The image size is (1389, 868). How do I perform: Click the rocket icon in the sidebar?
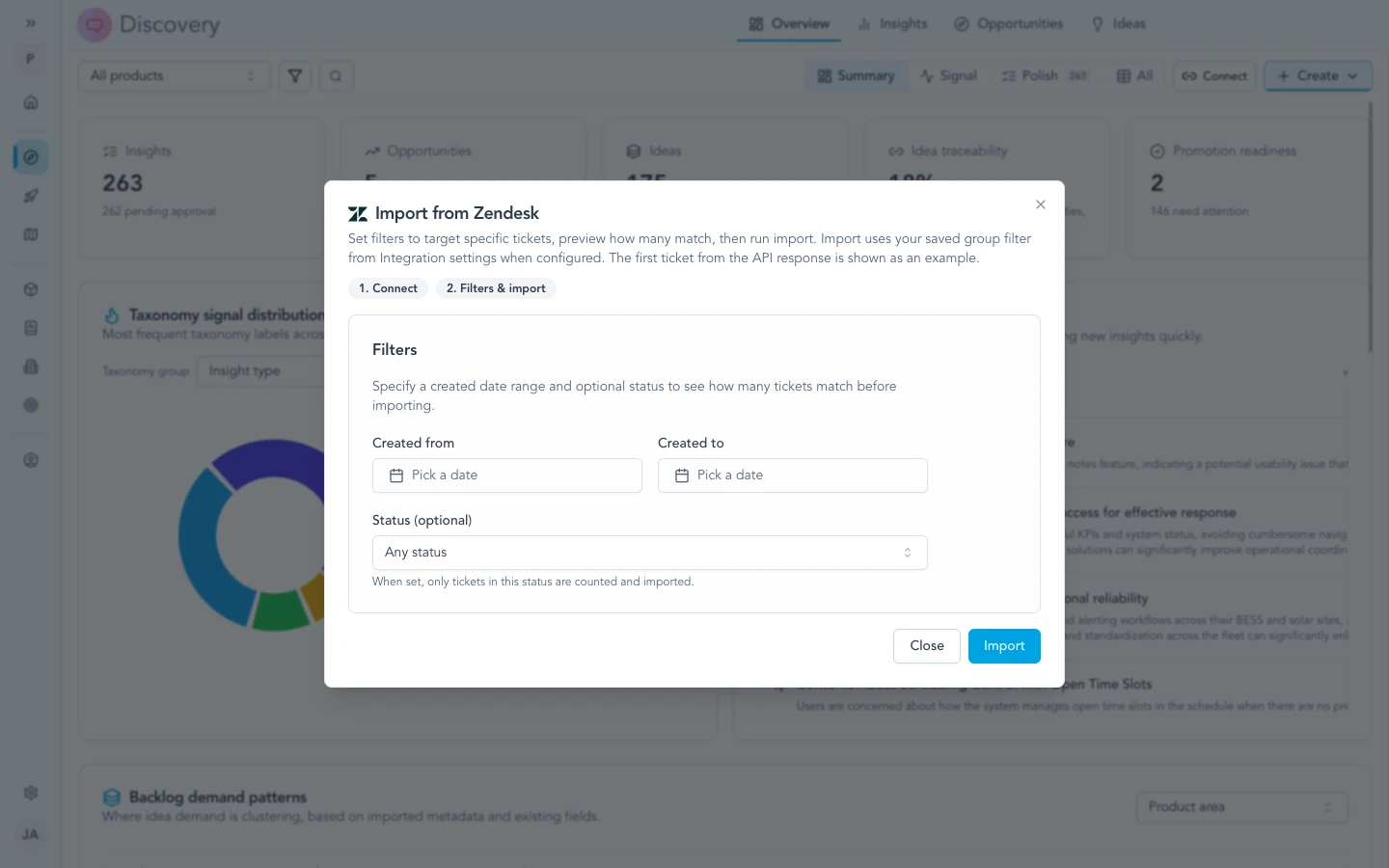[x=31, y=196]
